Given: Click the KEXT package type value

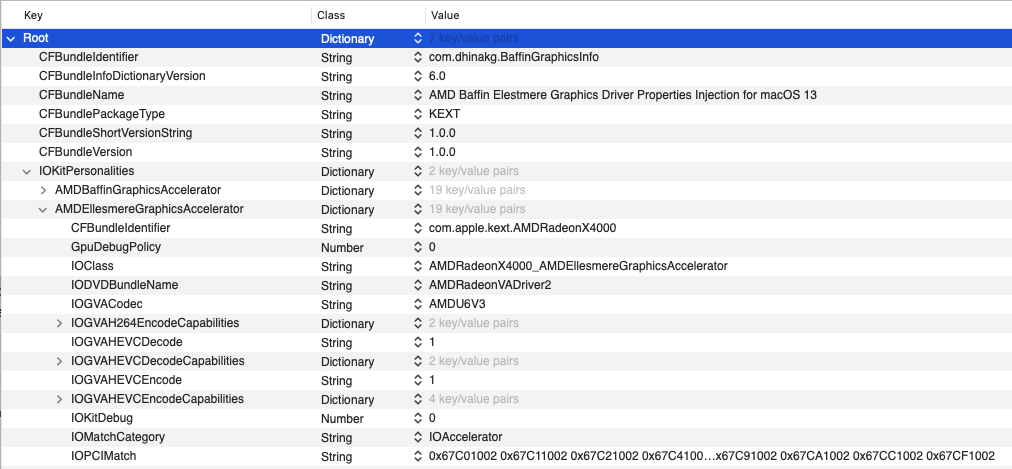Looking at the screenshot, I should tap(444, 114).
